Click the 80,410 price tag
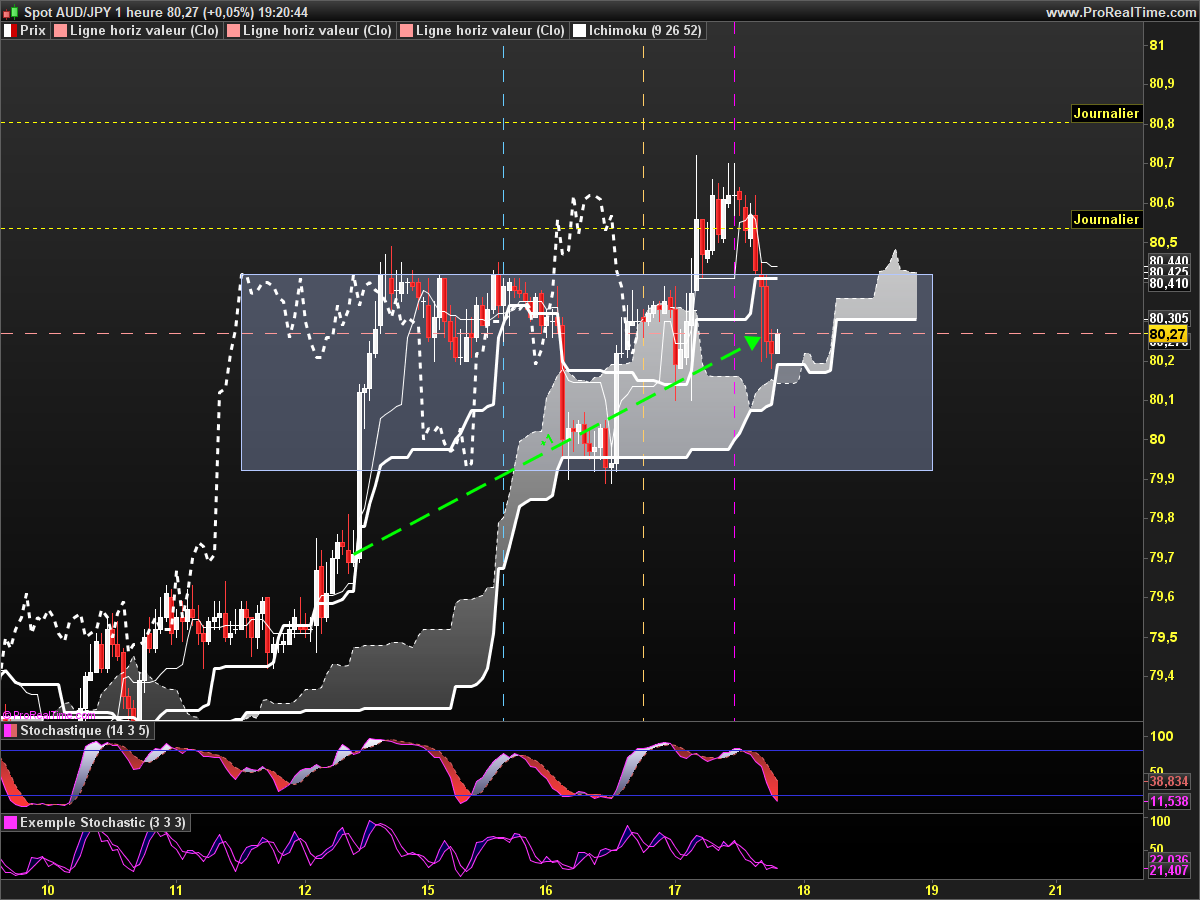 pos(1168,284)
